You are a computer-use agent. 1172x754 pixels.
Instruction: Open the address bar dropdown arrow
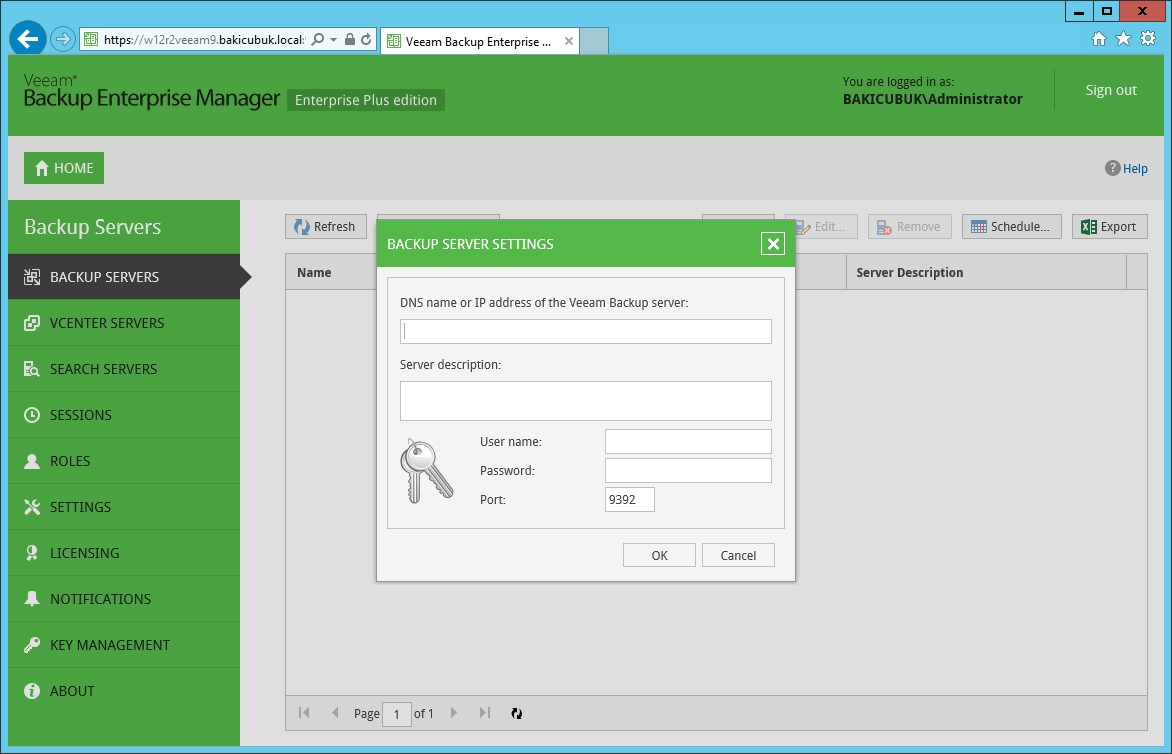[x=333, y=40]
